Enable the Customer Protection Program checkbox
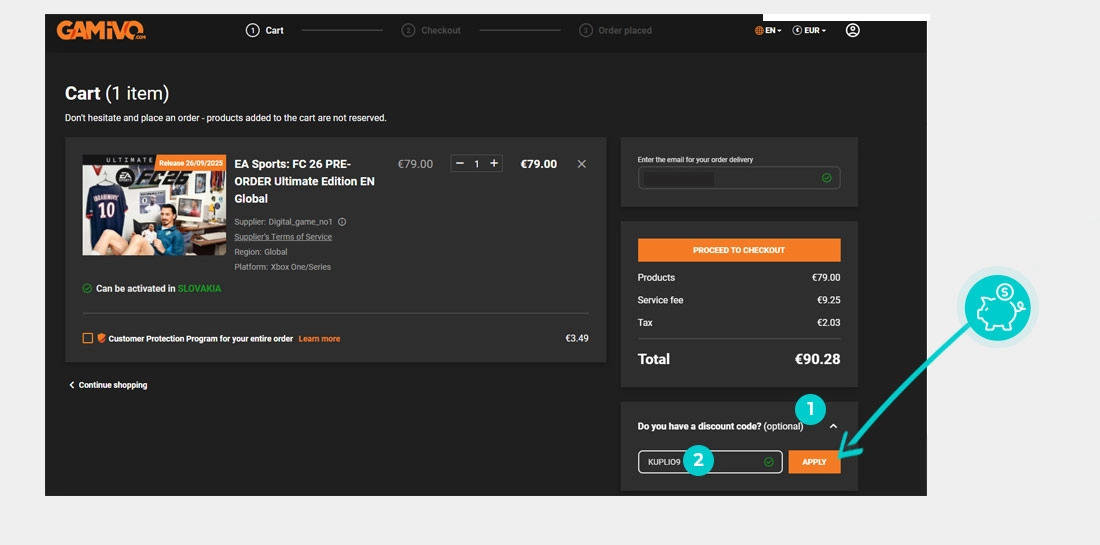 [x=88, y=339]
